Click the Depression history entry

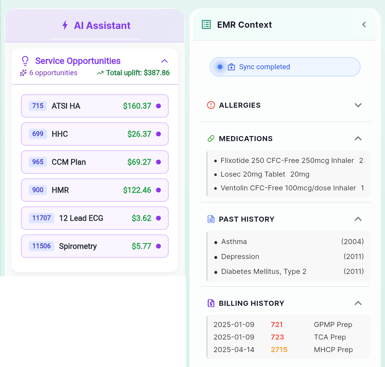click(289, 257)
